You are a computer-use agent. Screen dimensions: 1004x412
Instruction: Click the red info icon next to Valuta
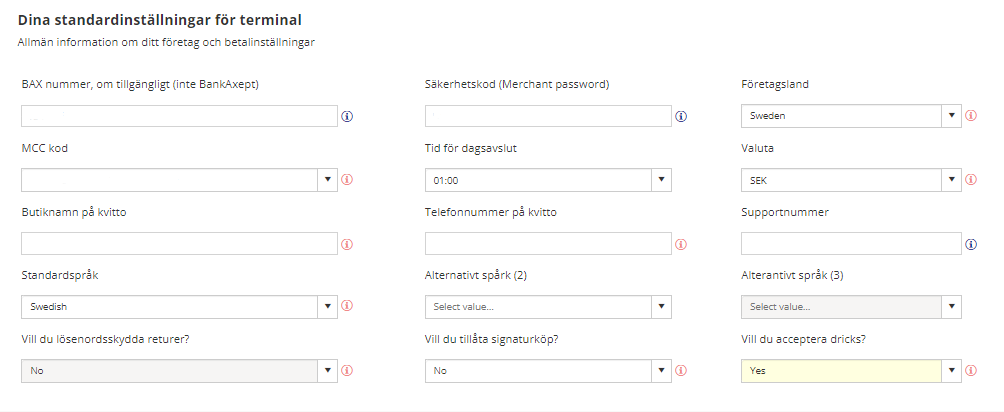[971, 179]
